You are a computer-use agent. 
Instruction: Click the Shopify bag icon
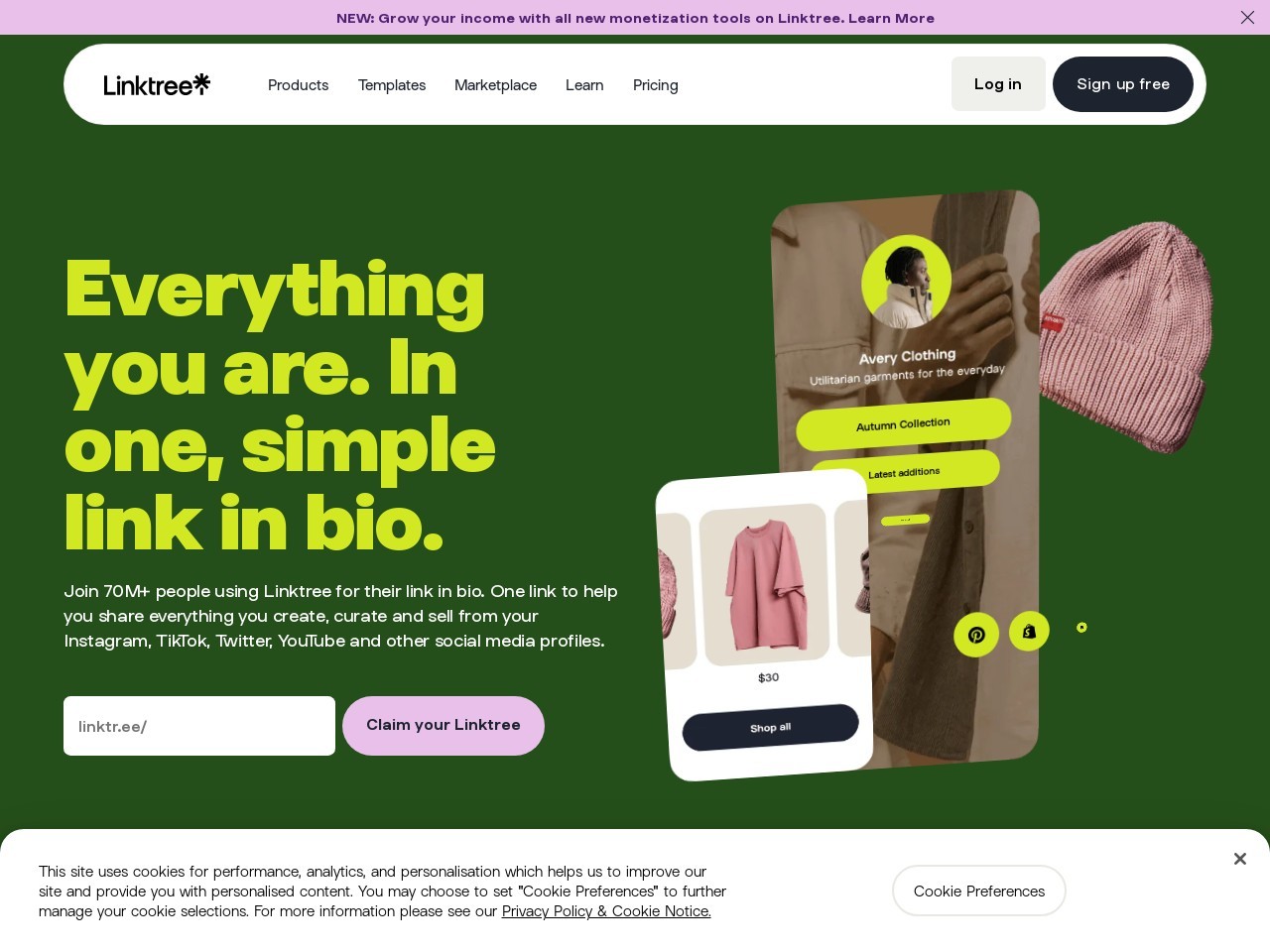point(1029,632)
